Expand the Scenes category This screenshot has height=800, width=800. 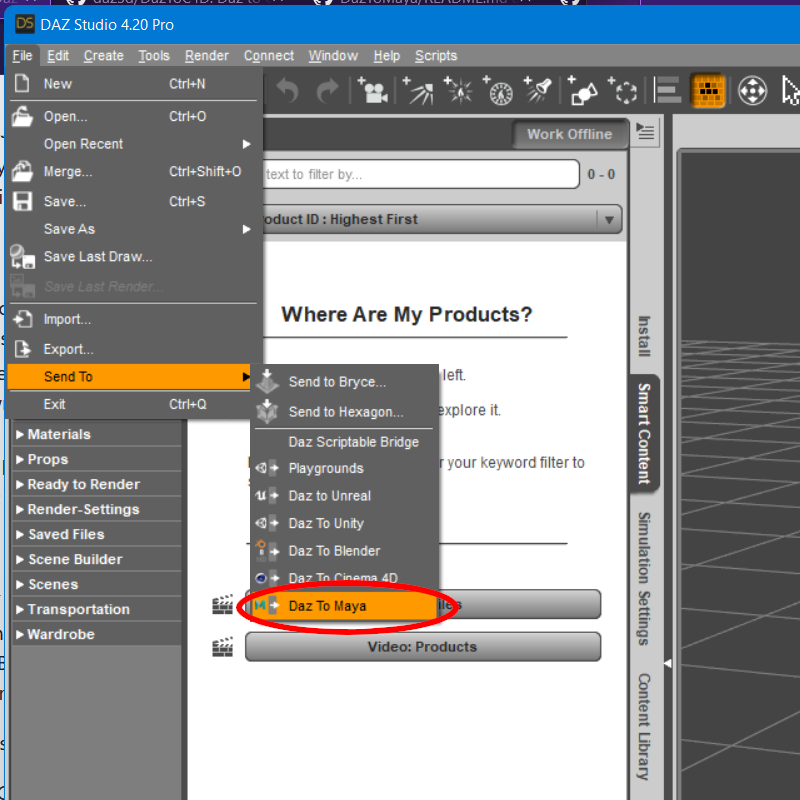click(96, 584)
